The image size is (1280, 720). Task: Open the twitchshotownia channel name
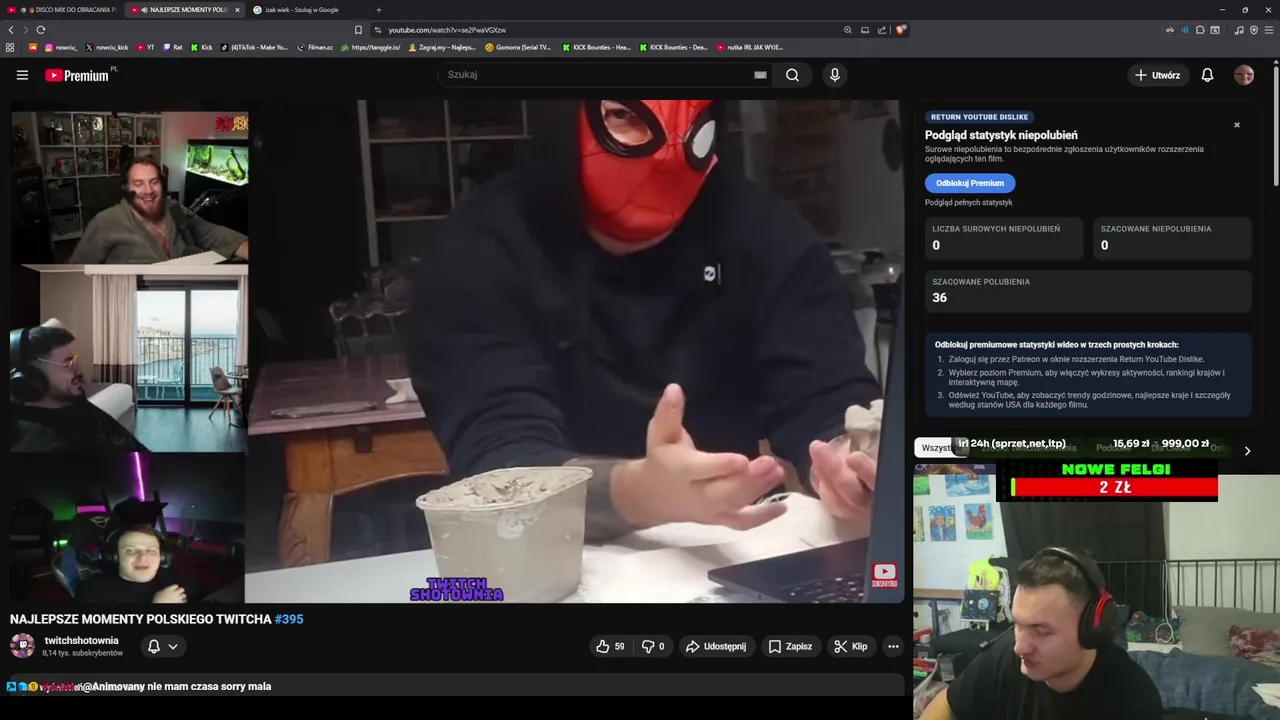point(82,640)
